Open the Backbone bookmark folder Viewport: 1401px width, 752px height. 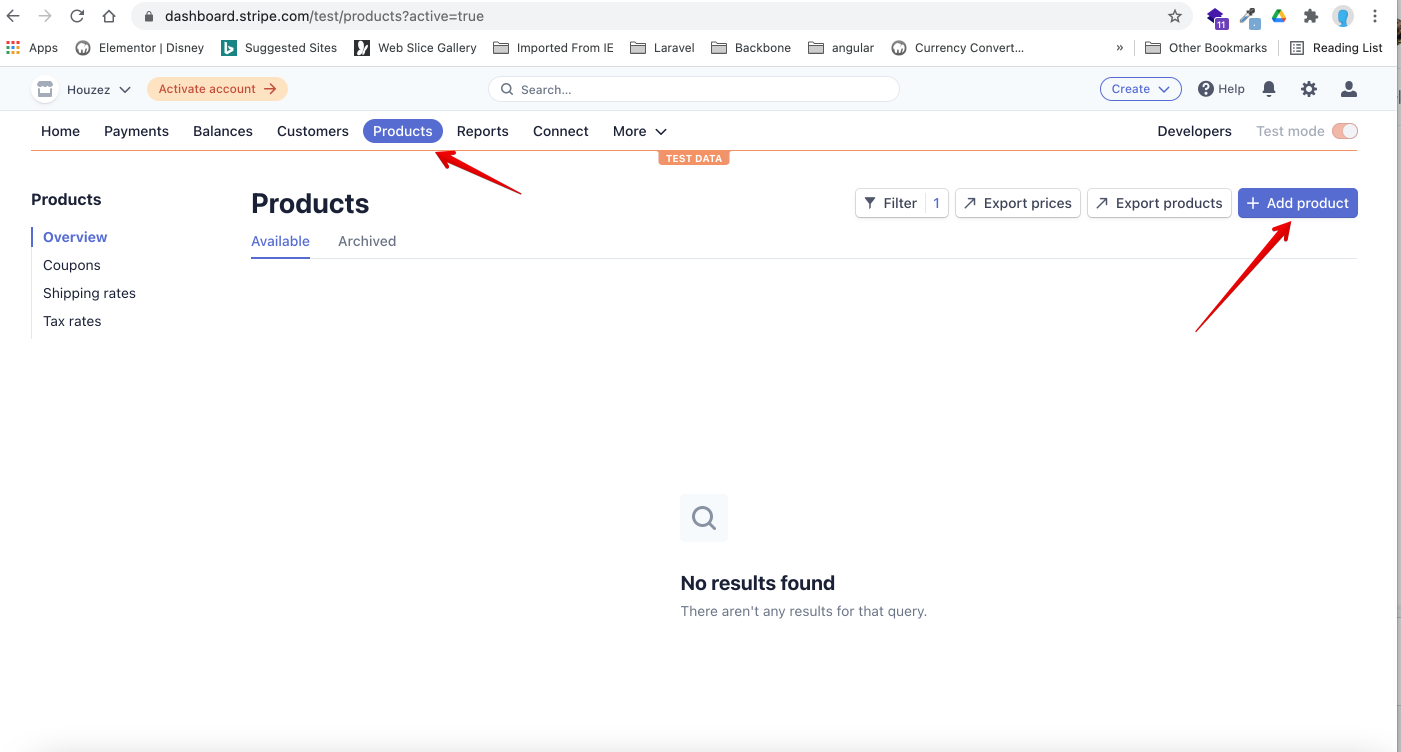[x=751, y=48]
